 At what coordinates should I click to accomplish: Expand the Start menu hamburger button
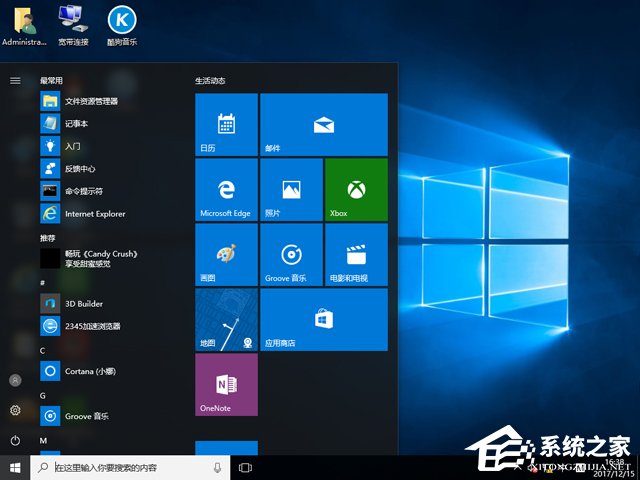pos(15,80)
